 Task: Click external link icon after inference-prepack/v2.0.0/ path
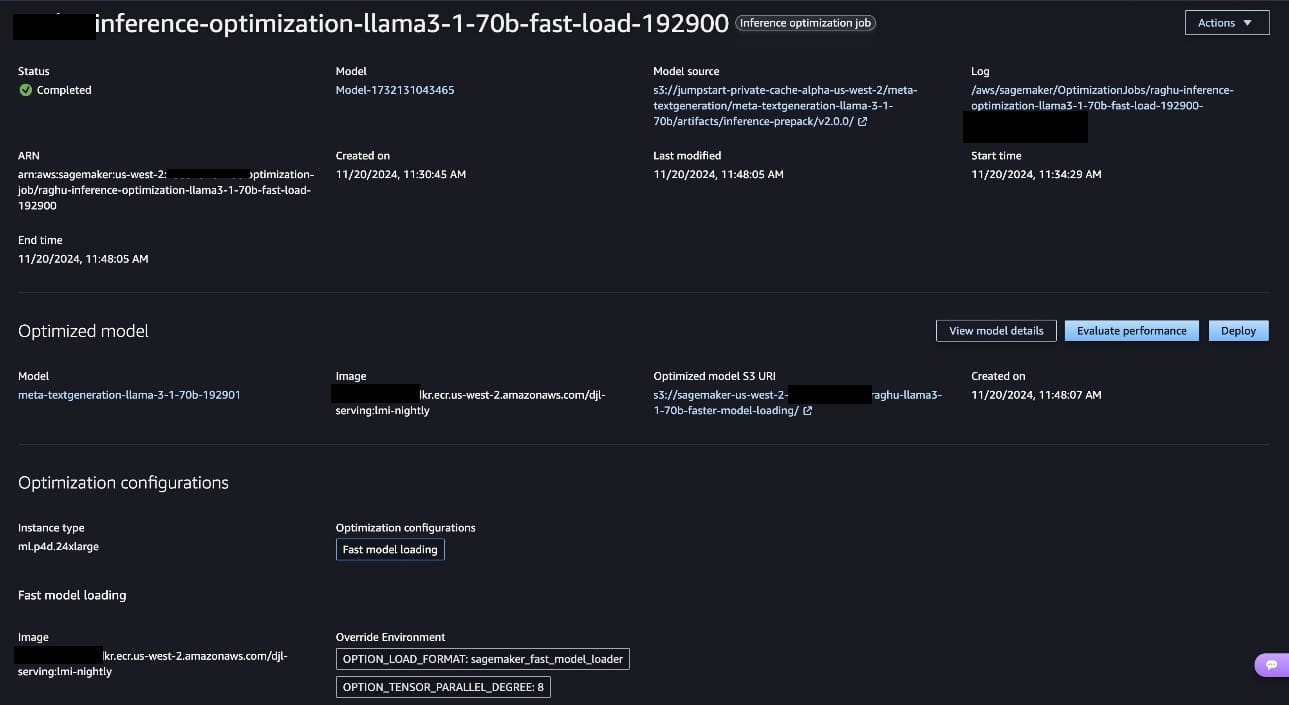[862, 122]
